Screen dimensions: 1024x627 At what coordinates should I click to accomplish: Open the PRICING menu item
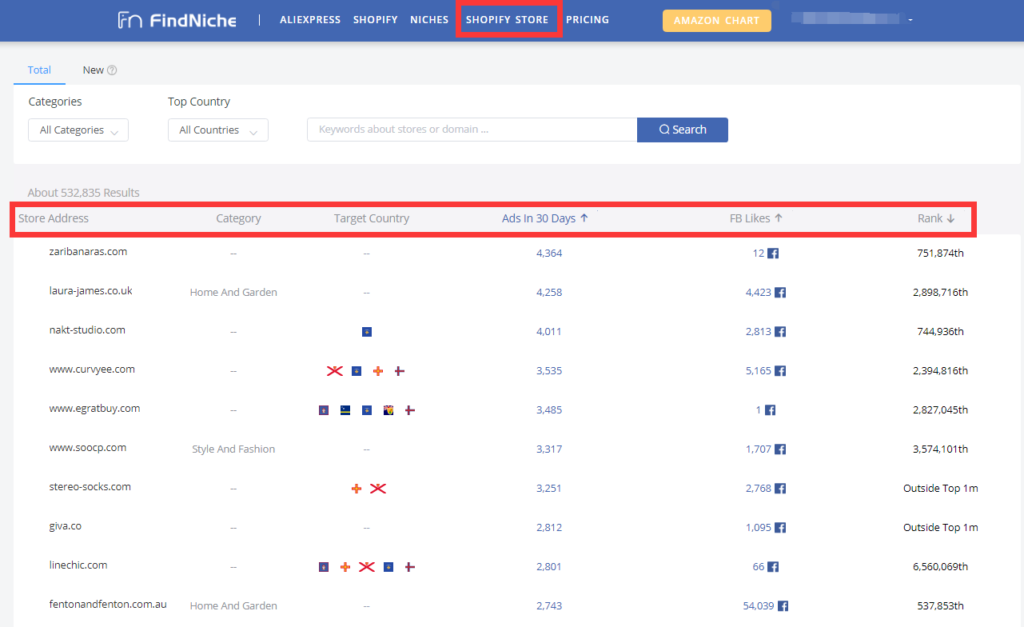[587, 20]
